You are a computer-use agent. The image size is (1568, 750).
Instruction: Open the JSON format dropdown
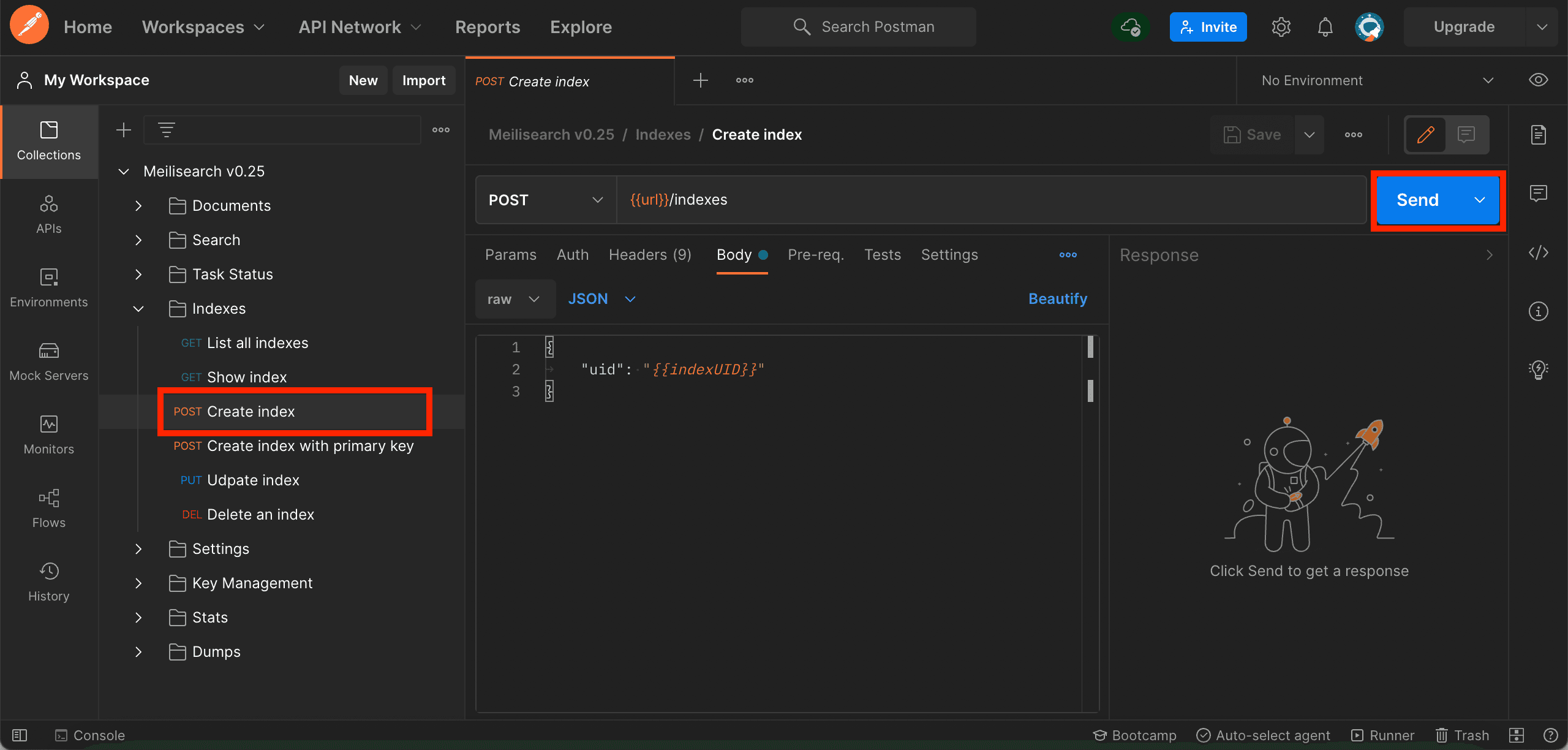(x=602, y=299)
